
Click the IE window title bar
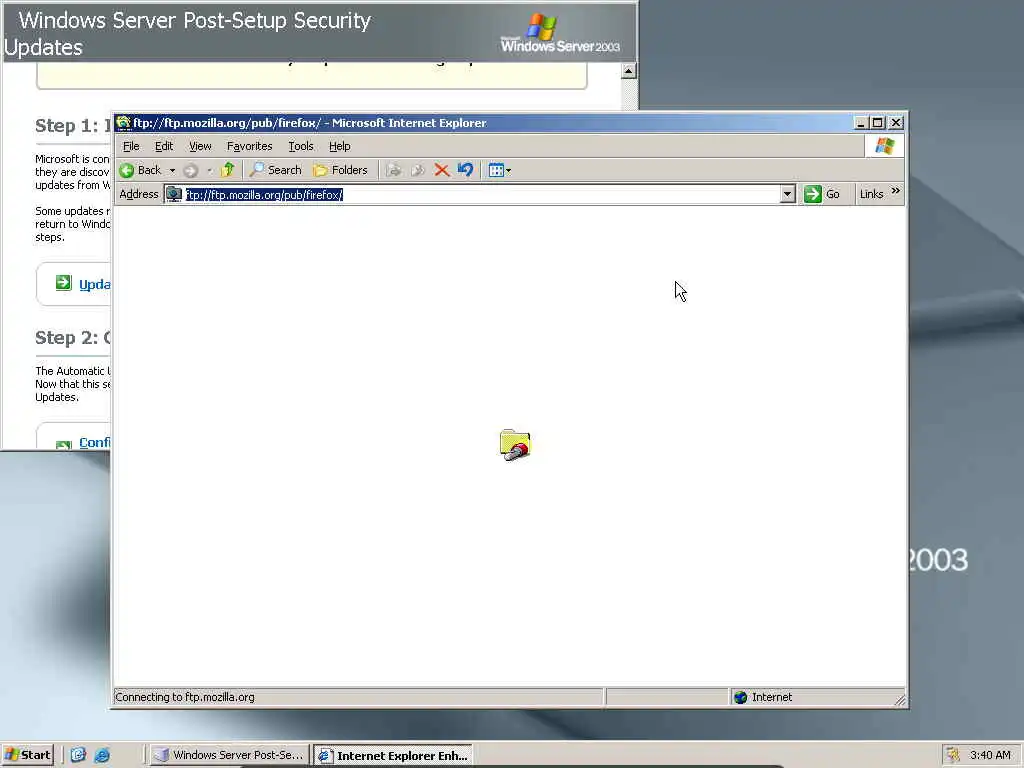(x=483, y=123)
